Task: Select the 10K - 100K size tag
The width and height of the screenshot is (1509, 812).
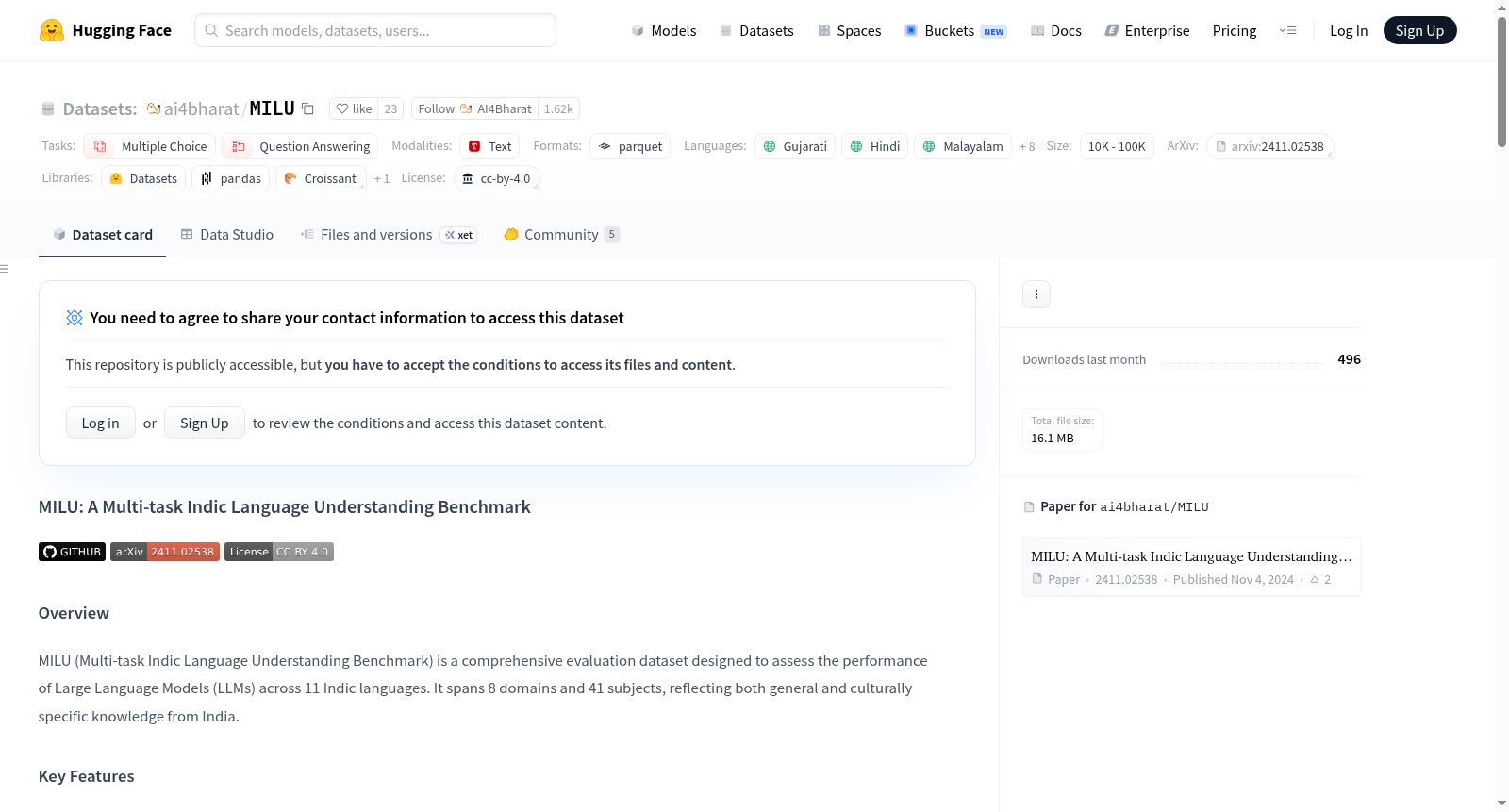Action: coord(1117,146)
